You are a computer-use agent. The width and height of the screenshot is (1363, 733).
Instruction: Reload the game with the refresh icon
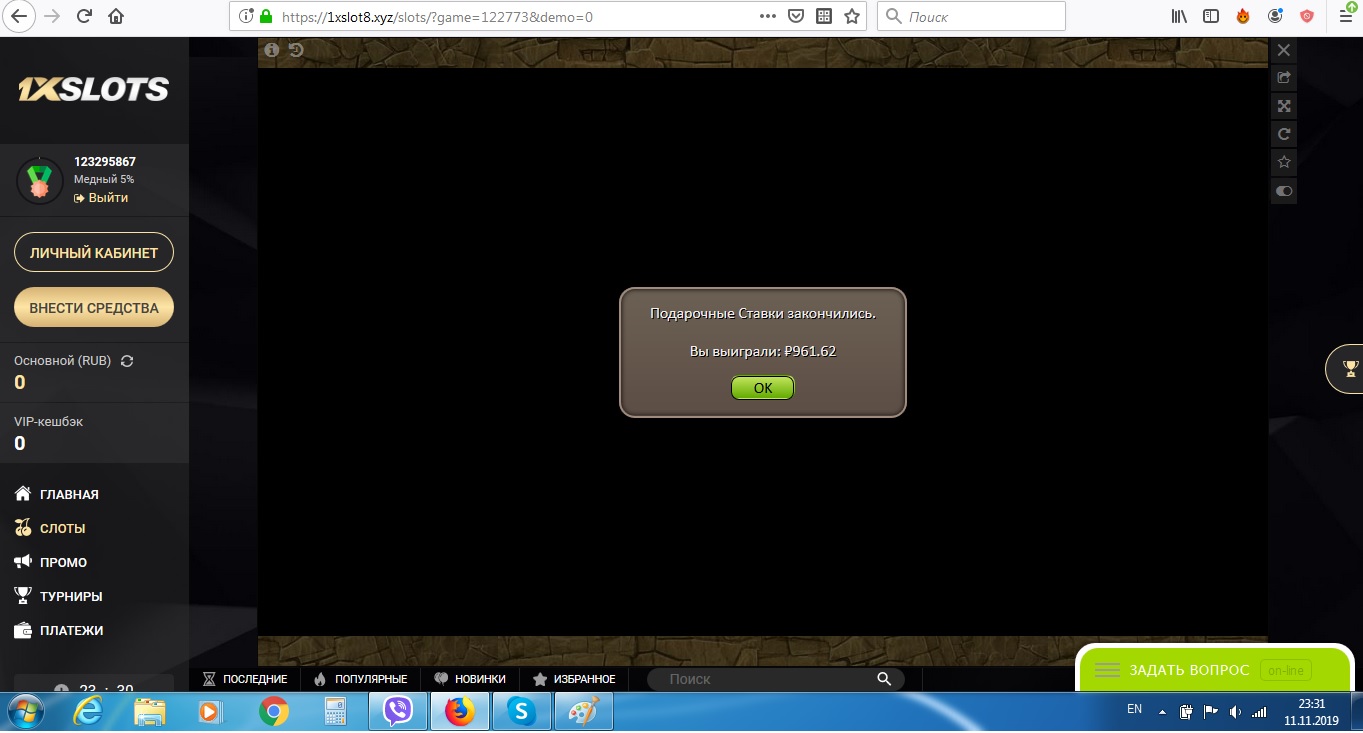click(1284, 134)
